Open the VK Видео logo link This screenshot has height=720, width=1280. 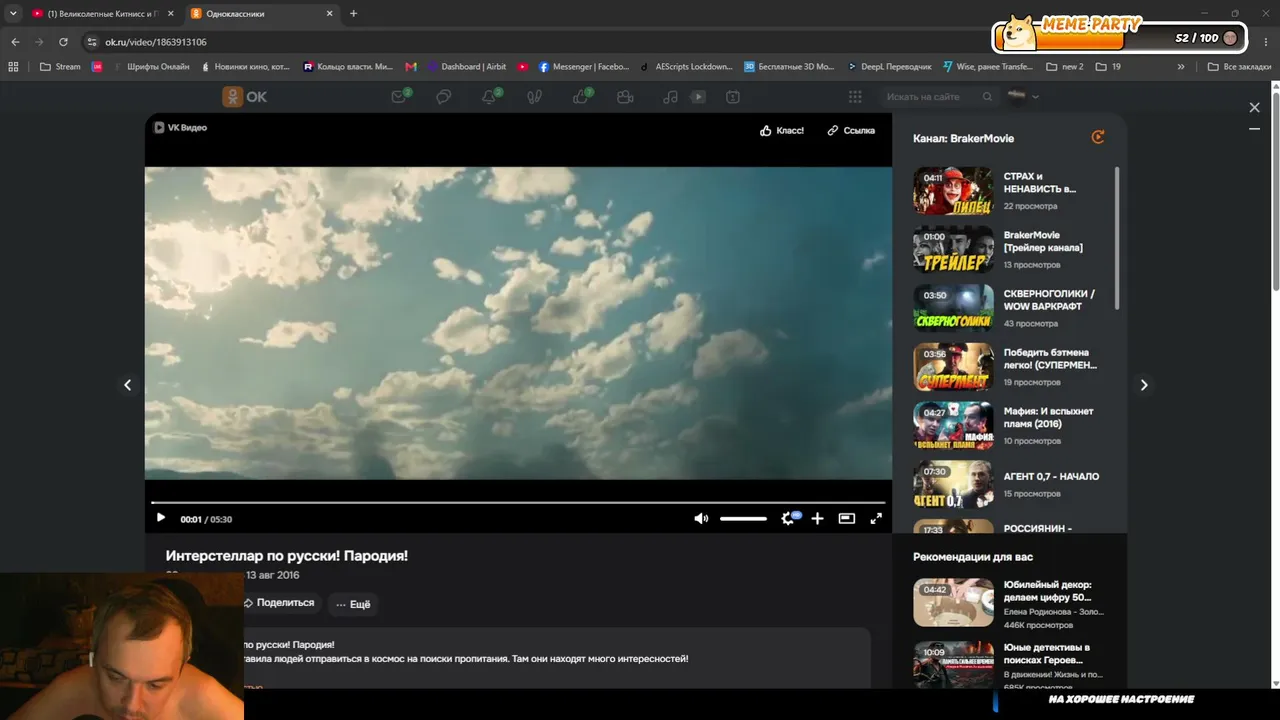180,127
